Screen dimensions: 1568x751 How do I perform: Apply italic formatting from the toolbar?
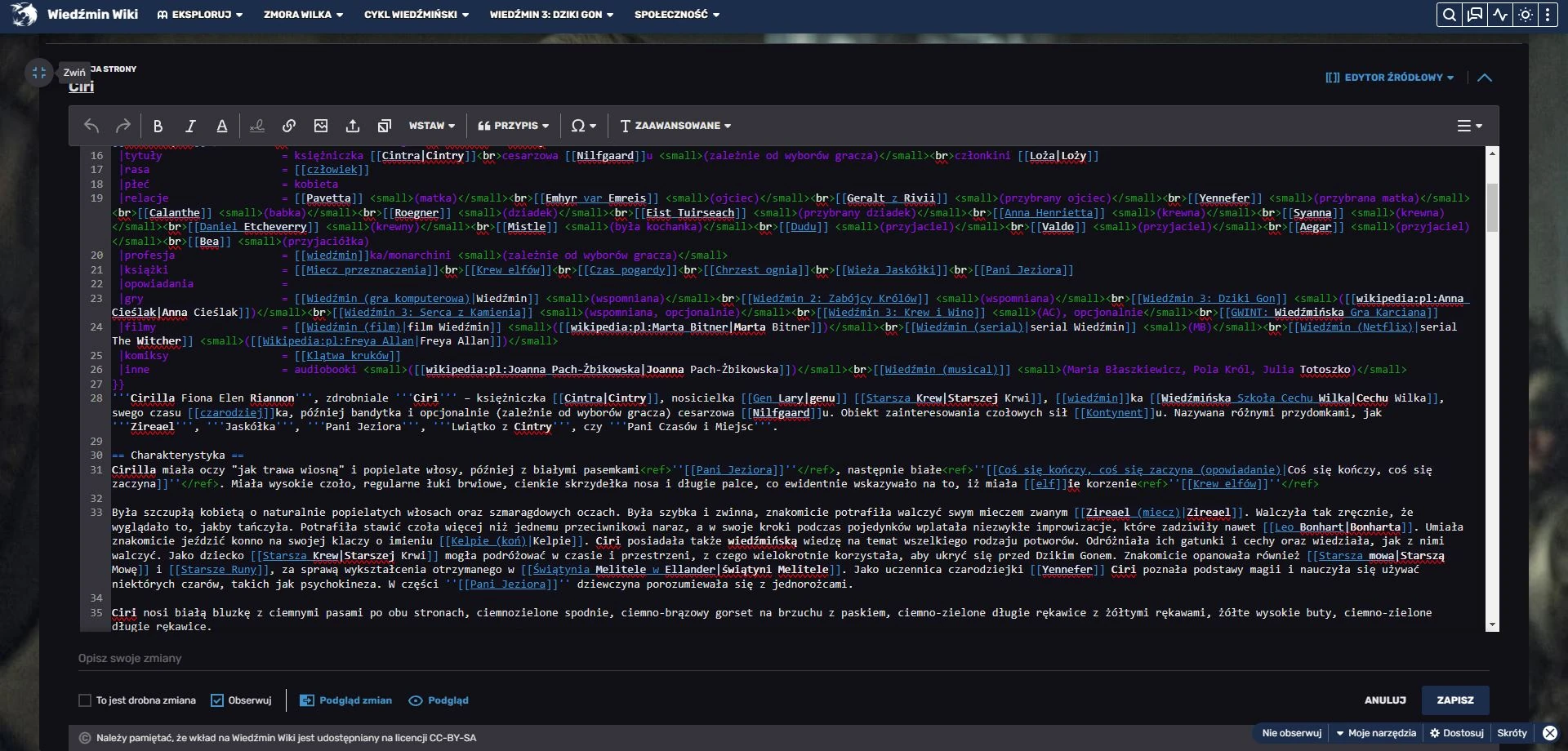pos(190,126)
